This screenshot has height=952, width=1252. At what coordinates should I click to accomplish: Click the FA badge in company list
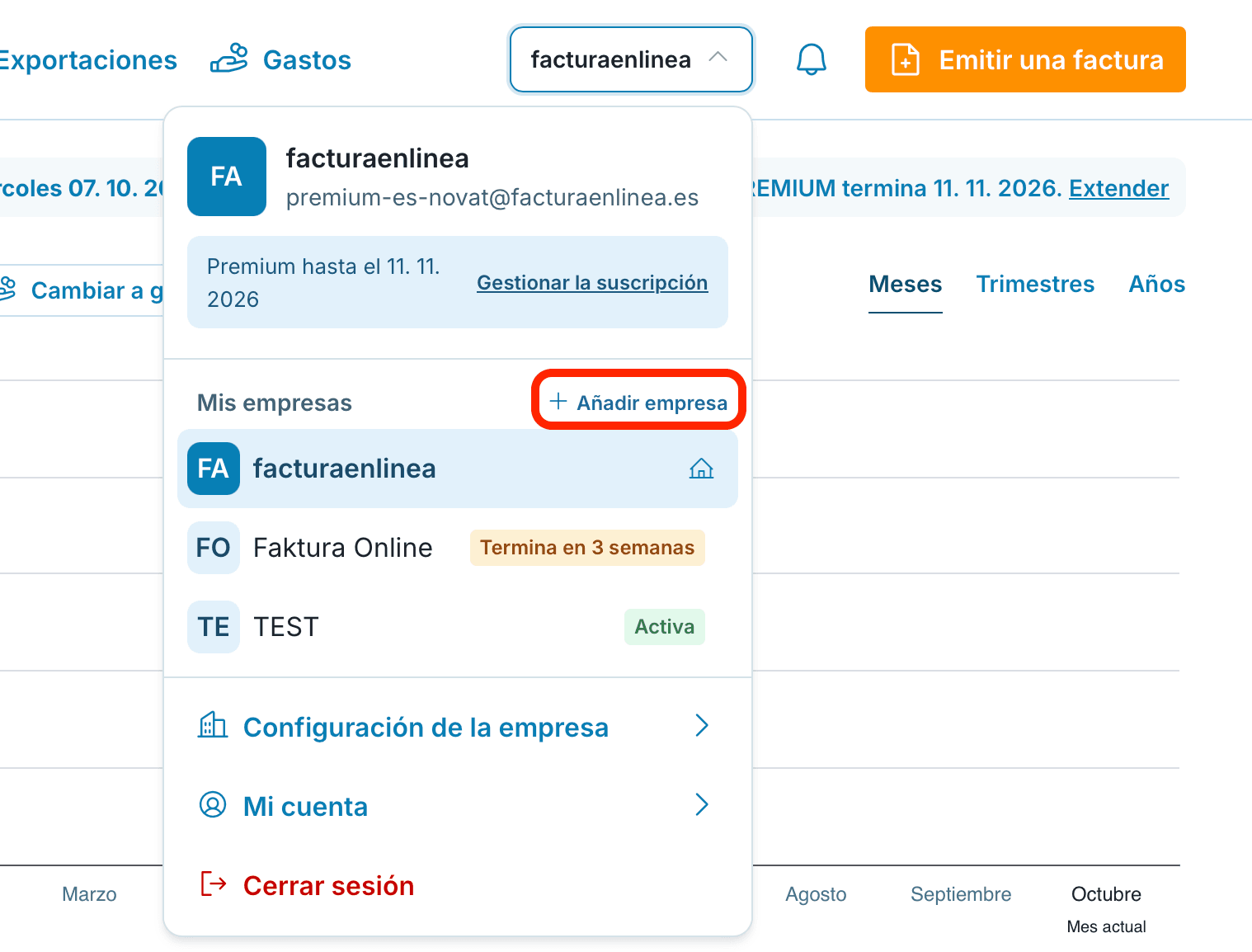(x=214, y=469)
